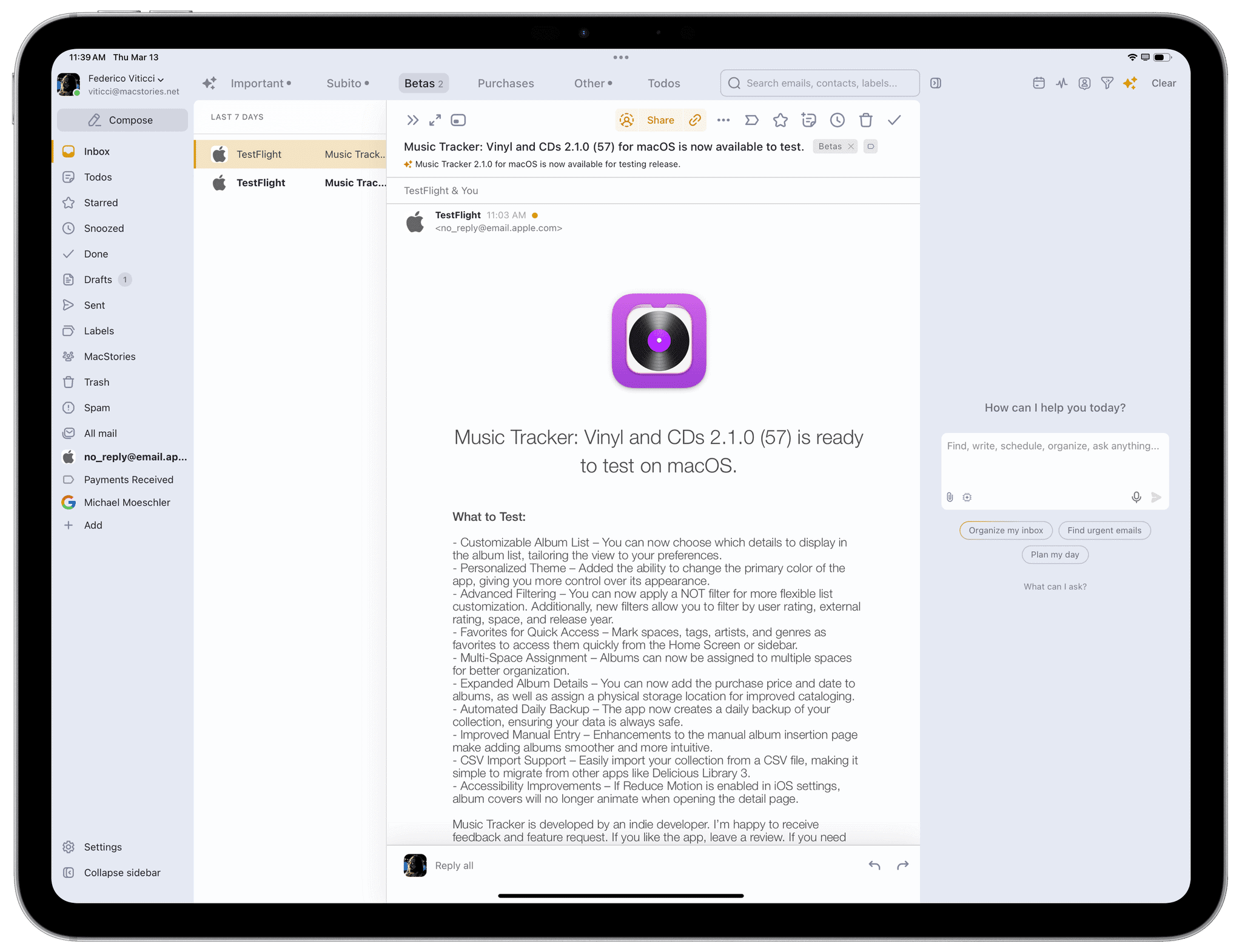The image size is (1242, 952).
Task: Remove the Betas label from the email
Action: [x=851, y=147]
